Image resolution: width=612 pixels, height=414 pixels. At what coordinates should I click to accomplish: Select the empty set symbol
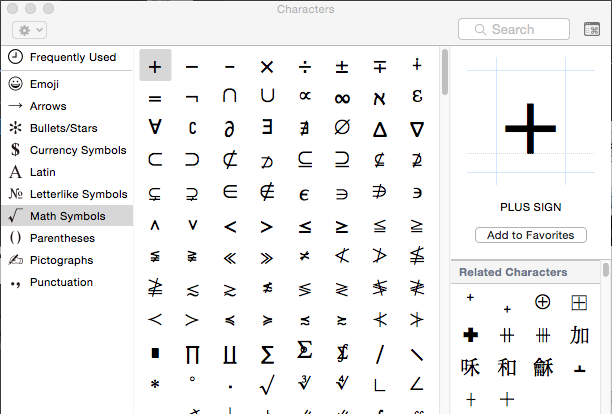click(x=342, y=127)
